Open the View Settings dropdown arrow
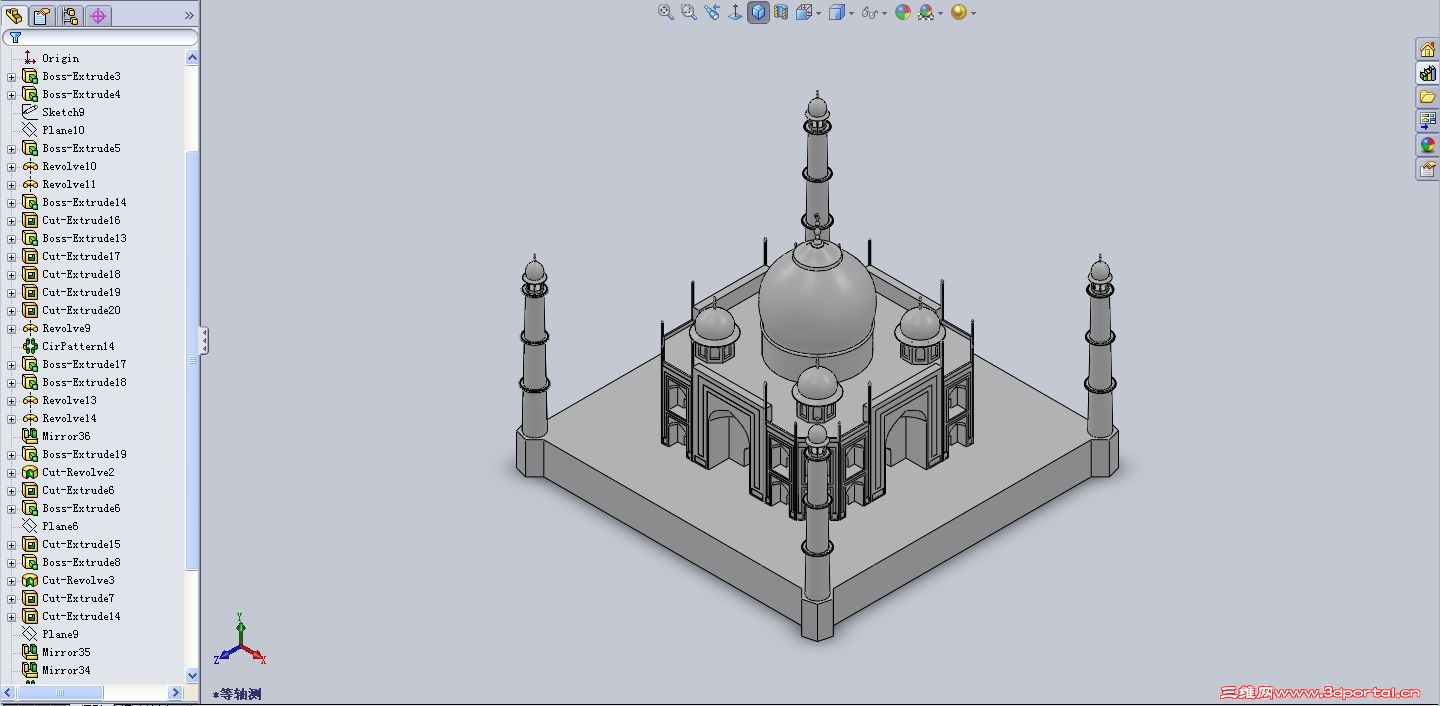This screenshot has width=1440, height=706. point(973,13)
